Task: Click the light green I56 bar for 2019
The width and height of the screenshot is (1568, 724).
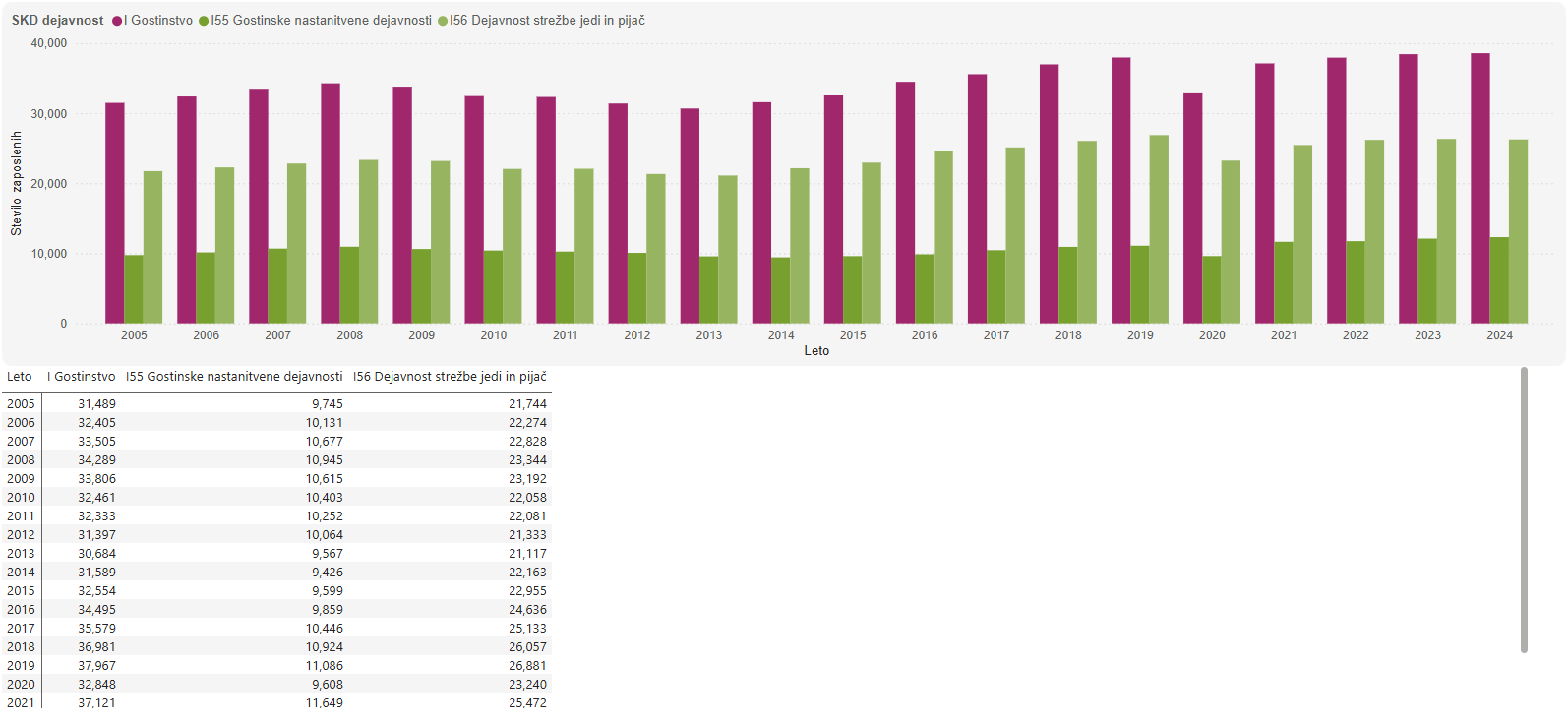Action: 1159,229
